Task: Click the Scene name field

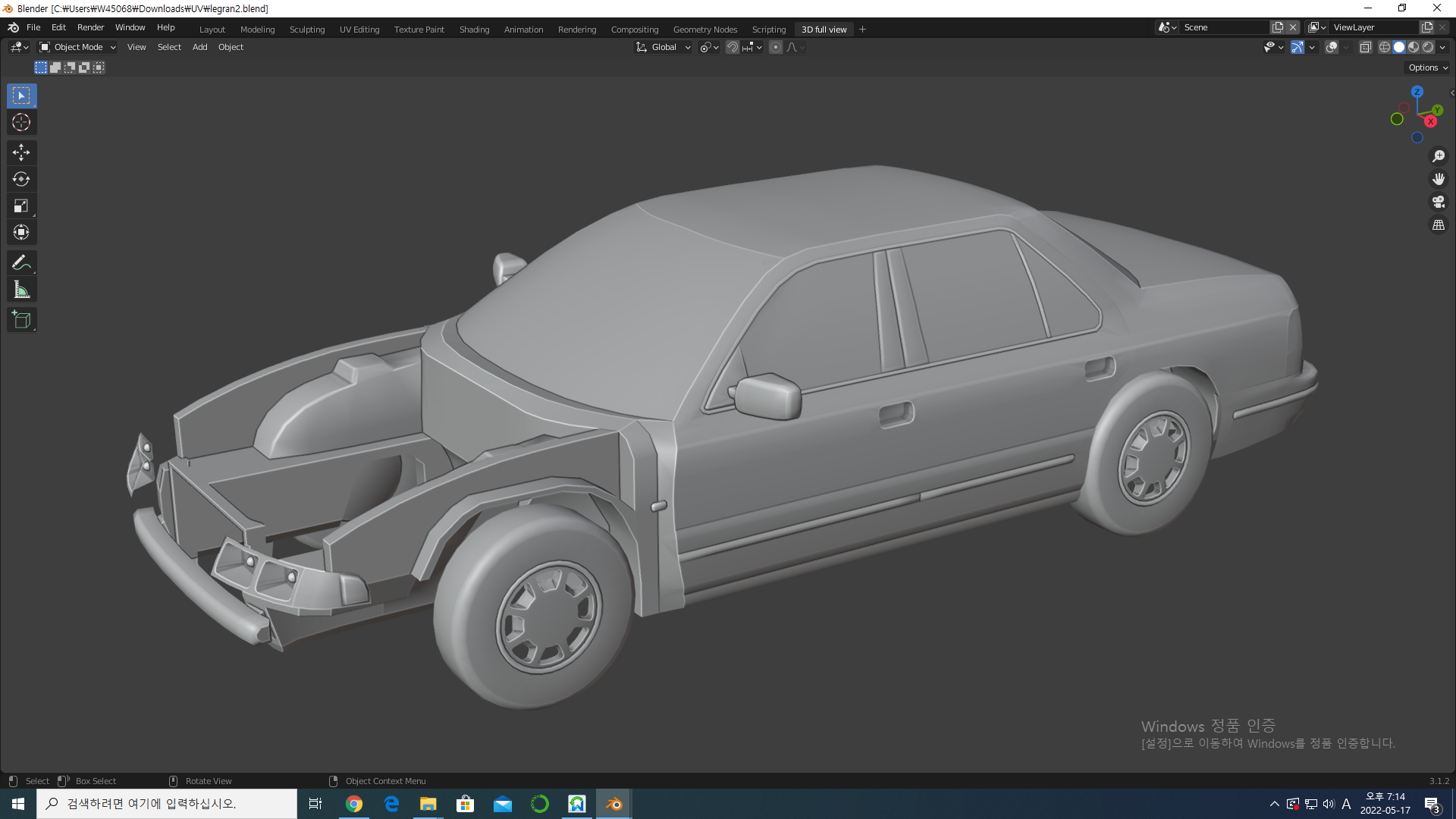Action: point(1223,27)
